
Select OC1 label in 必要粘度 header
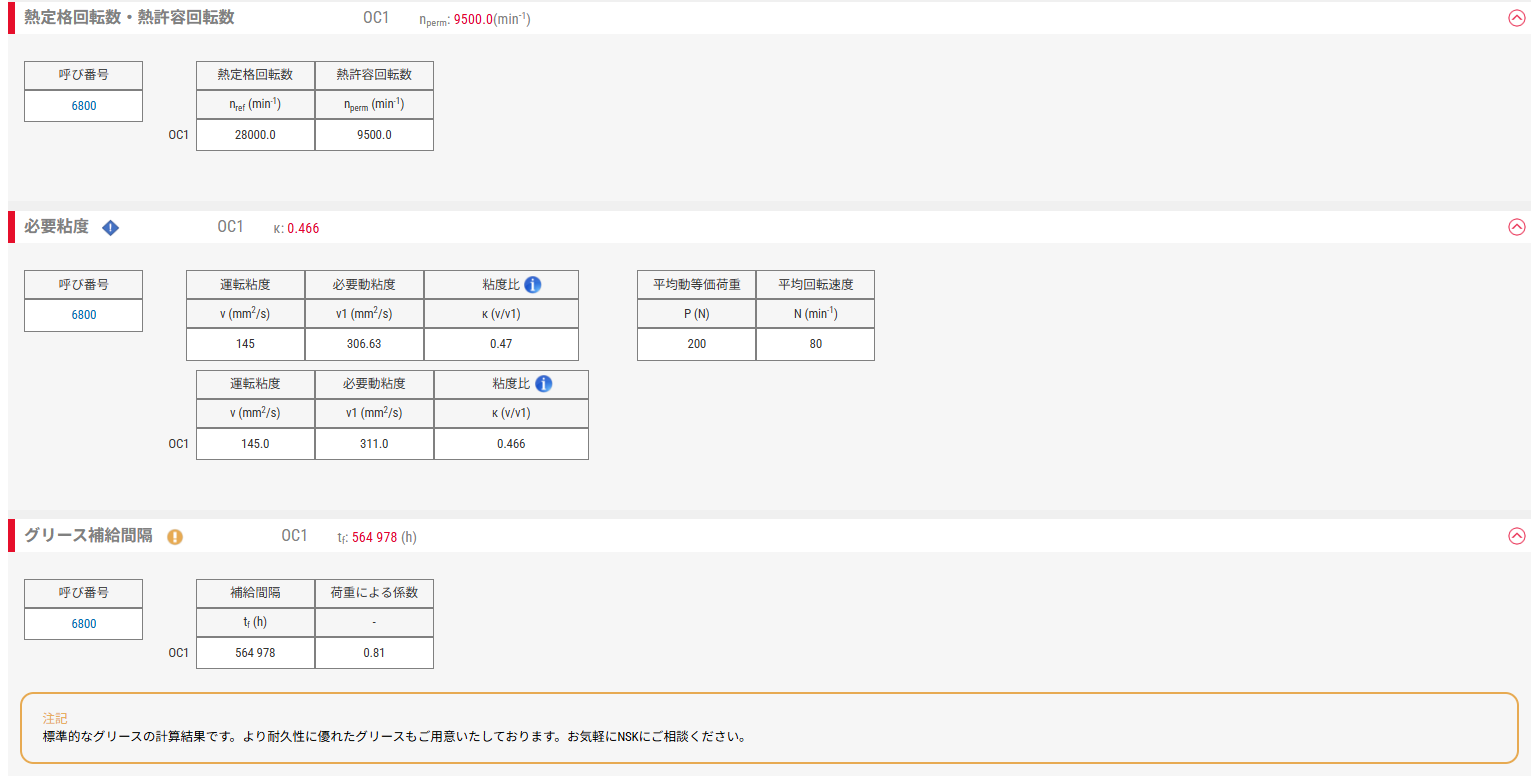coord(231,227)
